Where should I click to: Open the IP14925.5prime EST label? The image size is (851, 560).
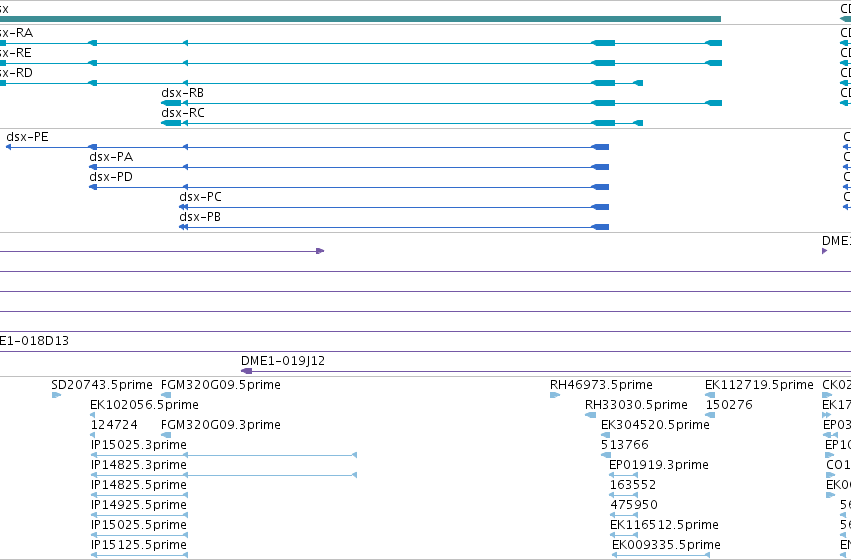pyautogui.click(x=139, y=505)
